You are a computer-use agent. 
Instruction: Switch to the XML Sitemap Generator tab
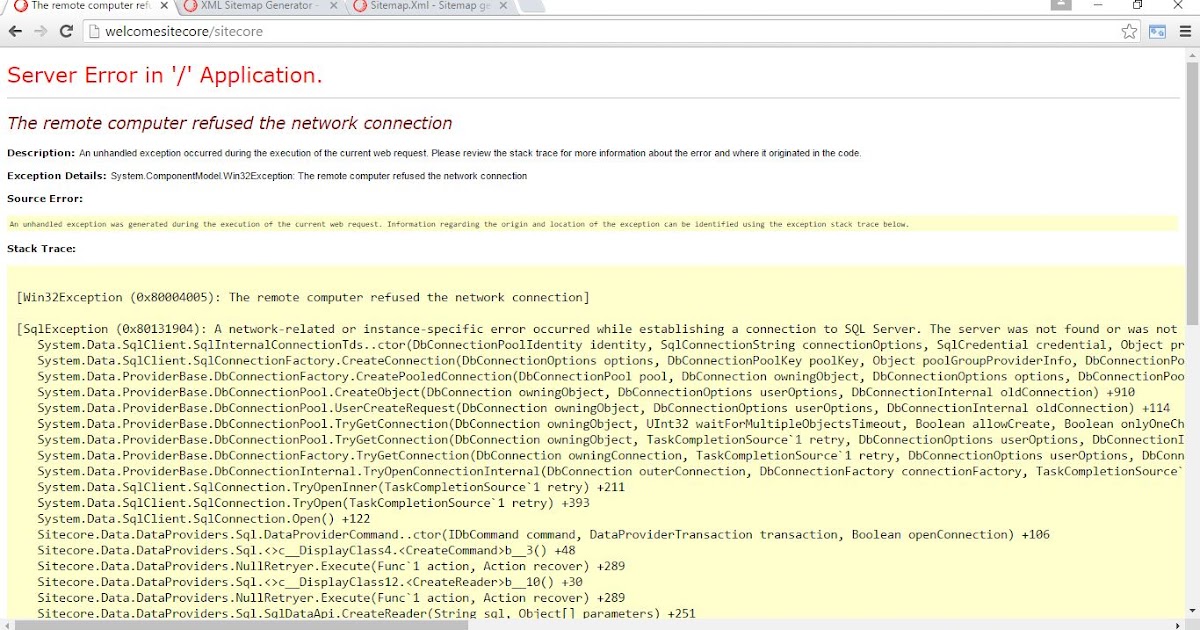click(260, 5)
